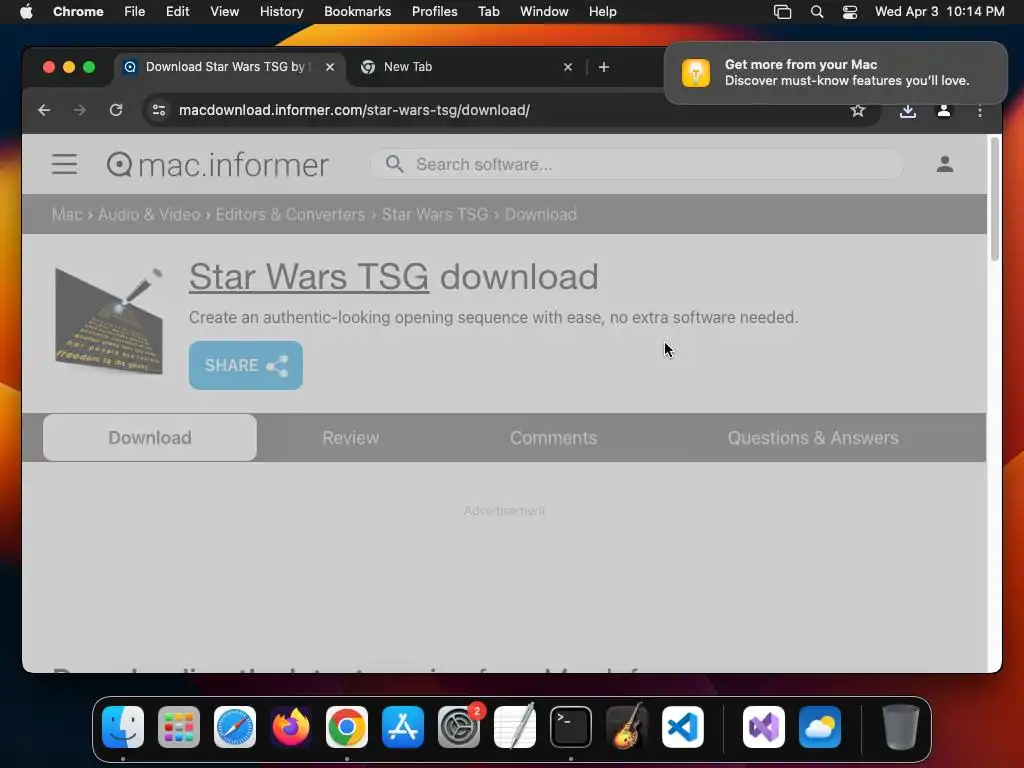Open the History menu
Viewport: 1024px width, 768px height.
(x=281, y=12)
